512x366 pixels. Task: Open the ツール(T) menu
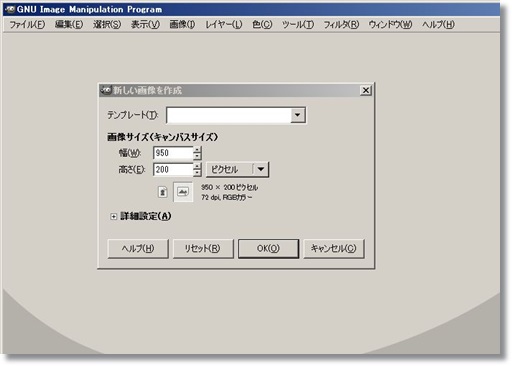coord(298,24)
